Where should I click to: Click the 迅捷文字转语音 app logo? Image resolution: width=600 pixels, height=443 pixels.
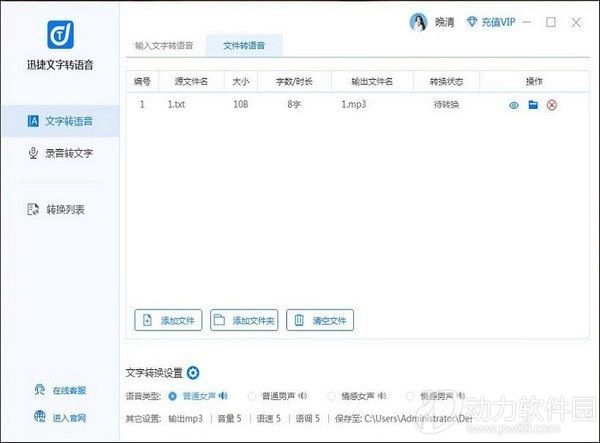click(59, 36)
